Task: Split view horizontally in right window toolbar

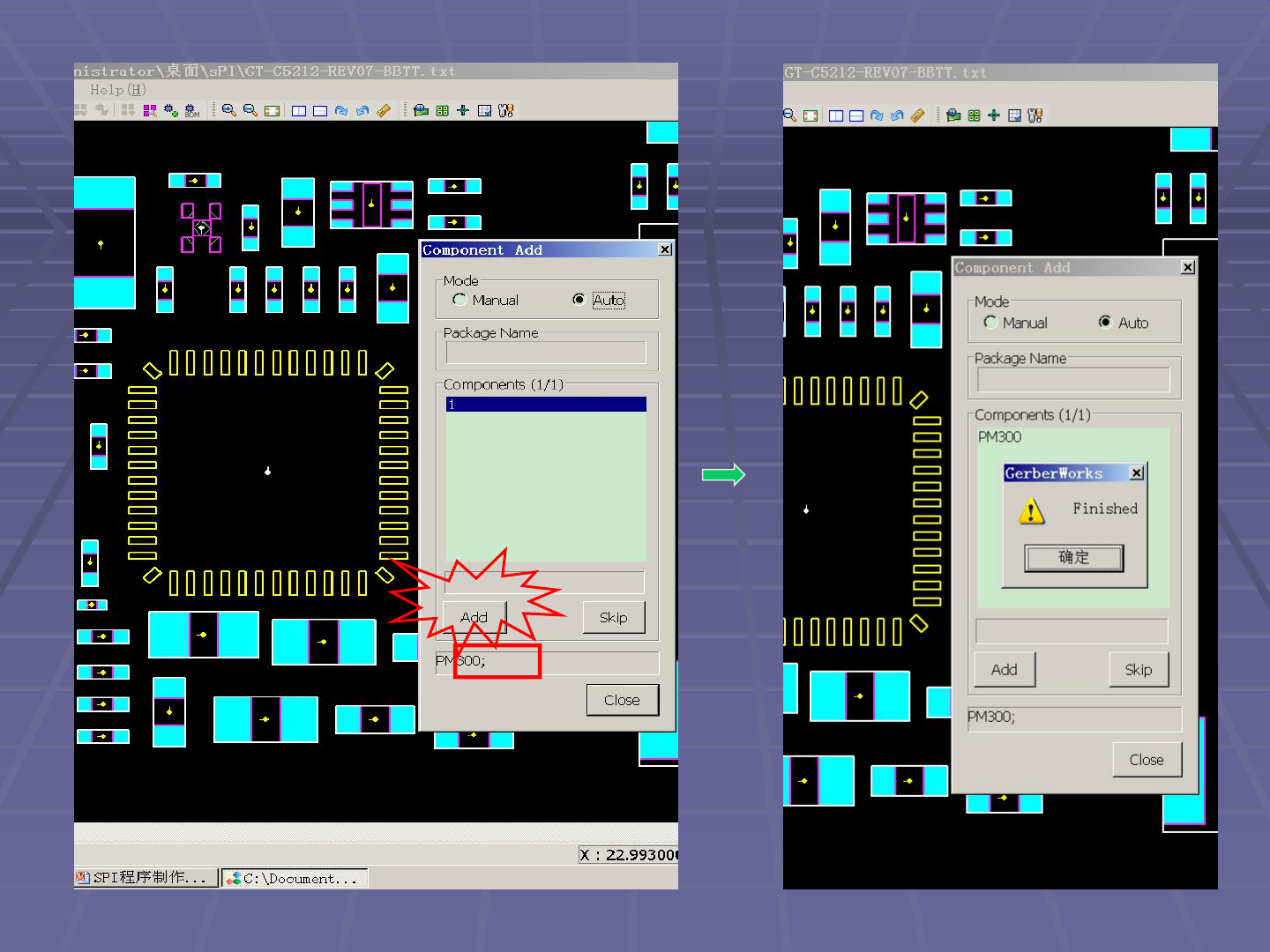Action: pyautogui.click(x=856, y=115)
